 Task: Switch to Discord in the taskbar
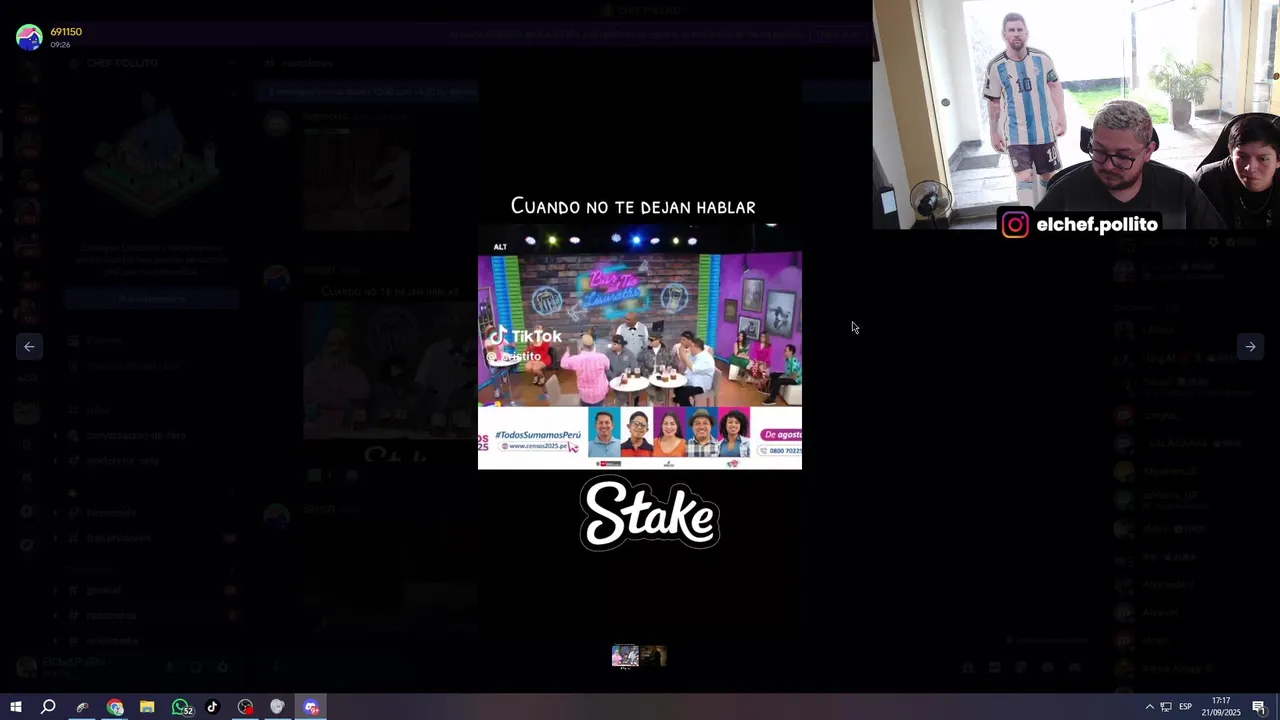(311, 707)
